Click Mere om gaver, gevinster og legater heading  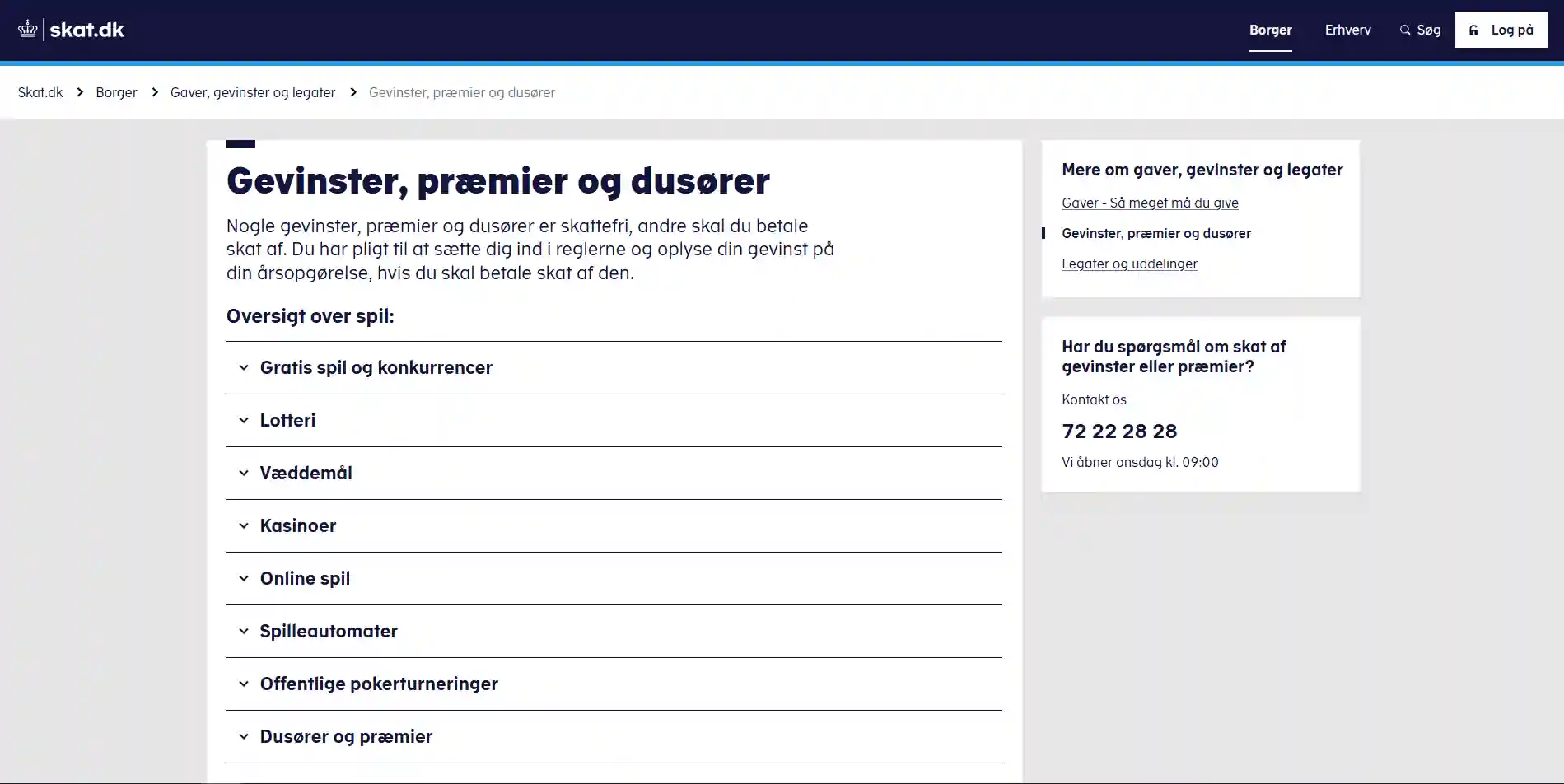pos(1202,170)
